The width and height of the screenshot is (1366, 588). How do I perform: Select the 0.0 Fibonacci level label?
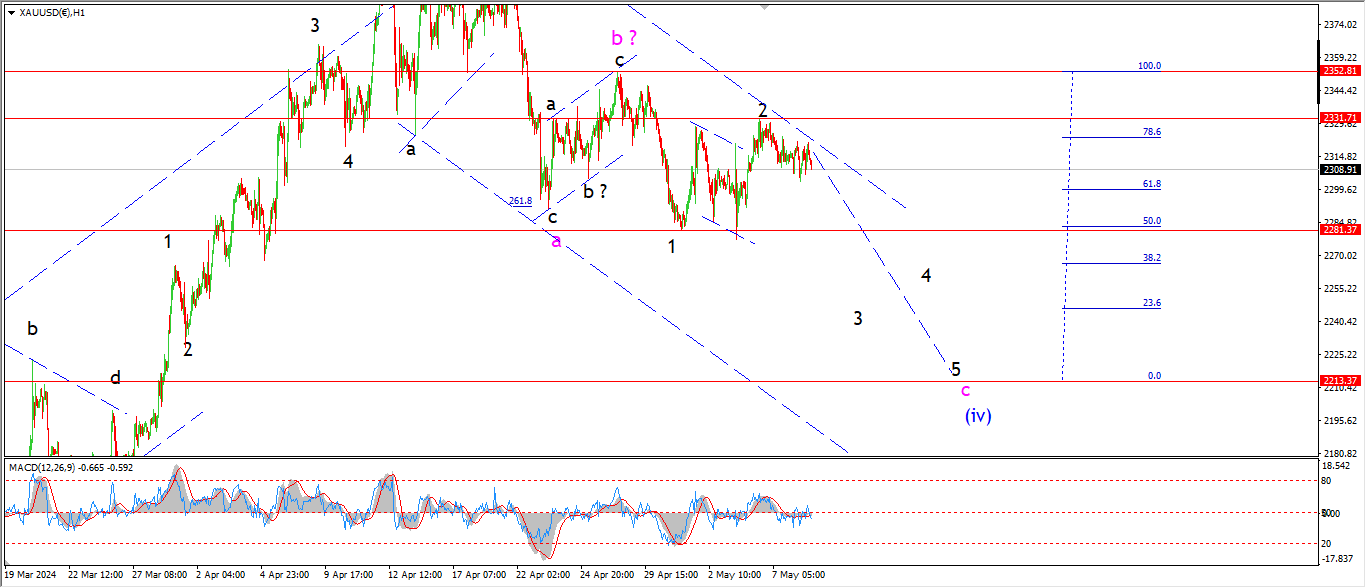pyautogui.click(x=1154, y=376)
